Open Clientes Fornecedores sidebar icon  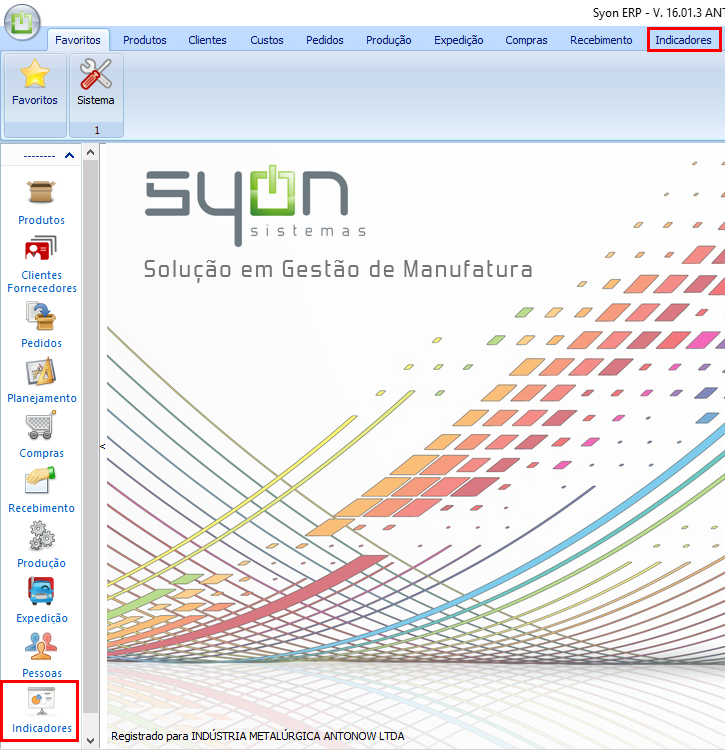tap(41, 249)
